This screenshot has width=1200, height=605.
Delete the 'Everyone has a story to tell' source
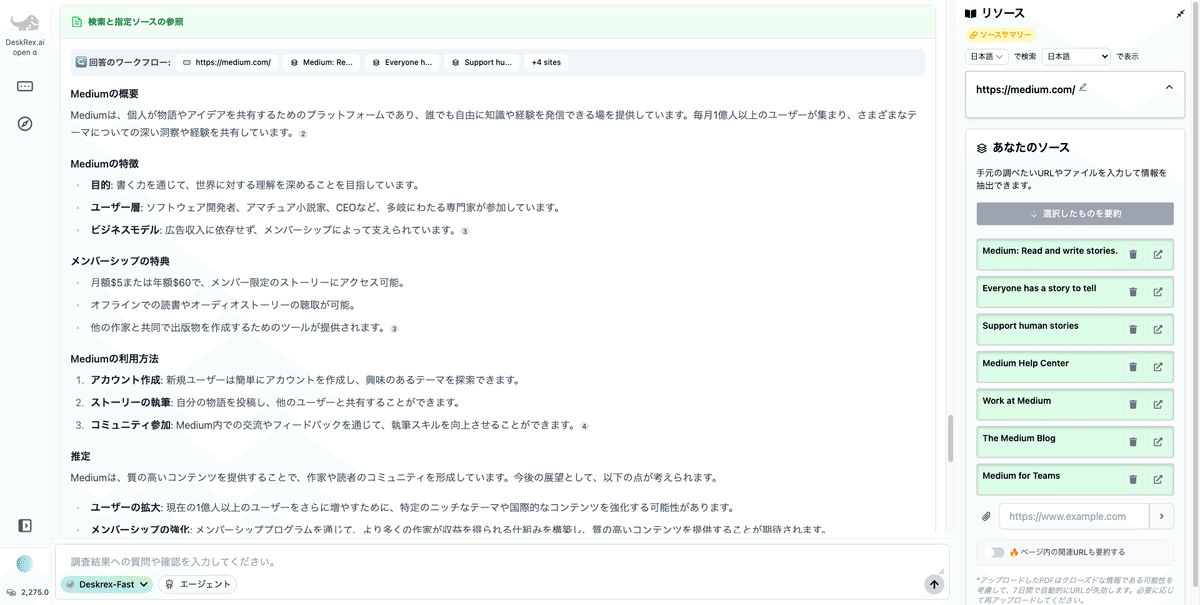click(x=1133, y=292)
